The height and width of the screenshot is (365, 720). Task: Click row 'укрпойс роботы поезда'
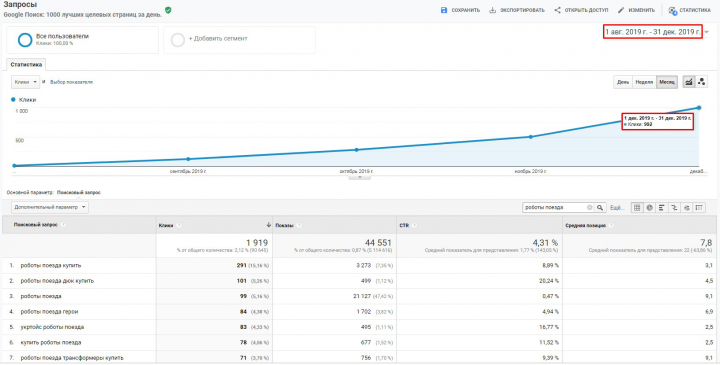[360, 327]
